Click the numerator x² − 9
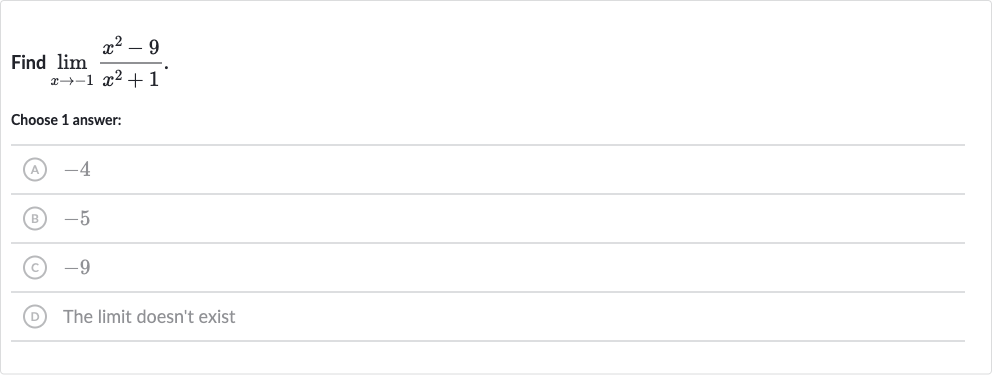The height and width of the screenshot is (375, 992). point(131,48)
